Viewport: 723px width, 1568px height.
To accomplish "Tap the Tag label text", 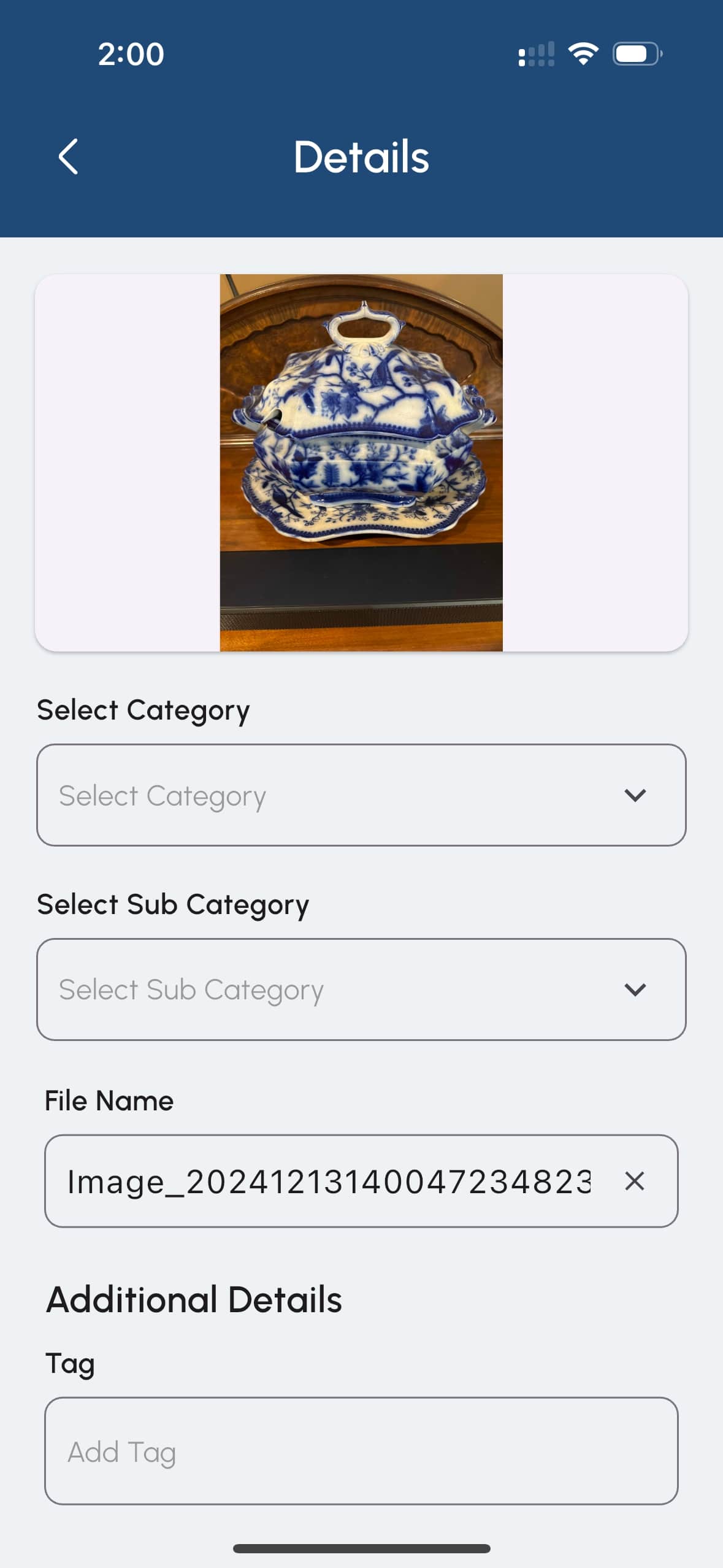I will pyautogui.click(x=70, y=1363).
